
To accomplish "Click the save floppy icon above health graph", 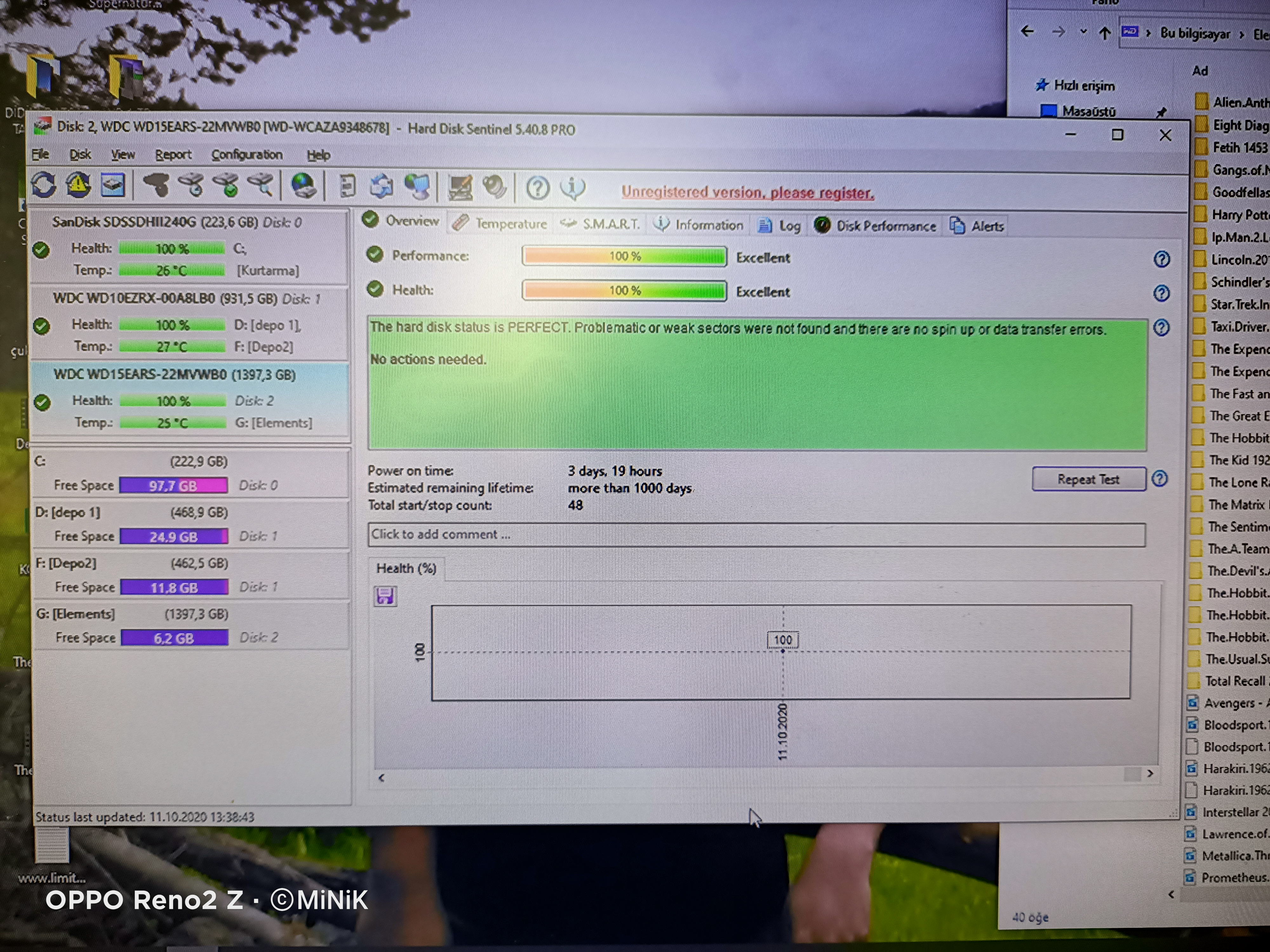I will (385, 596).
